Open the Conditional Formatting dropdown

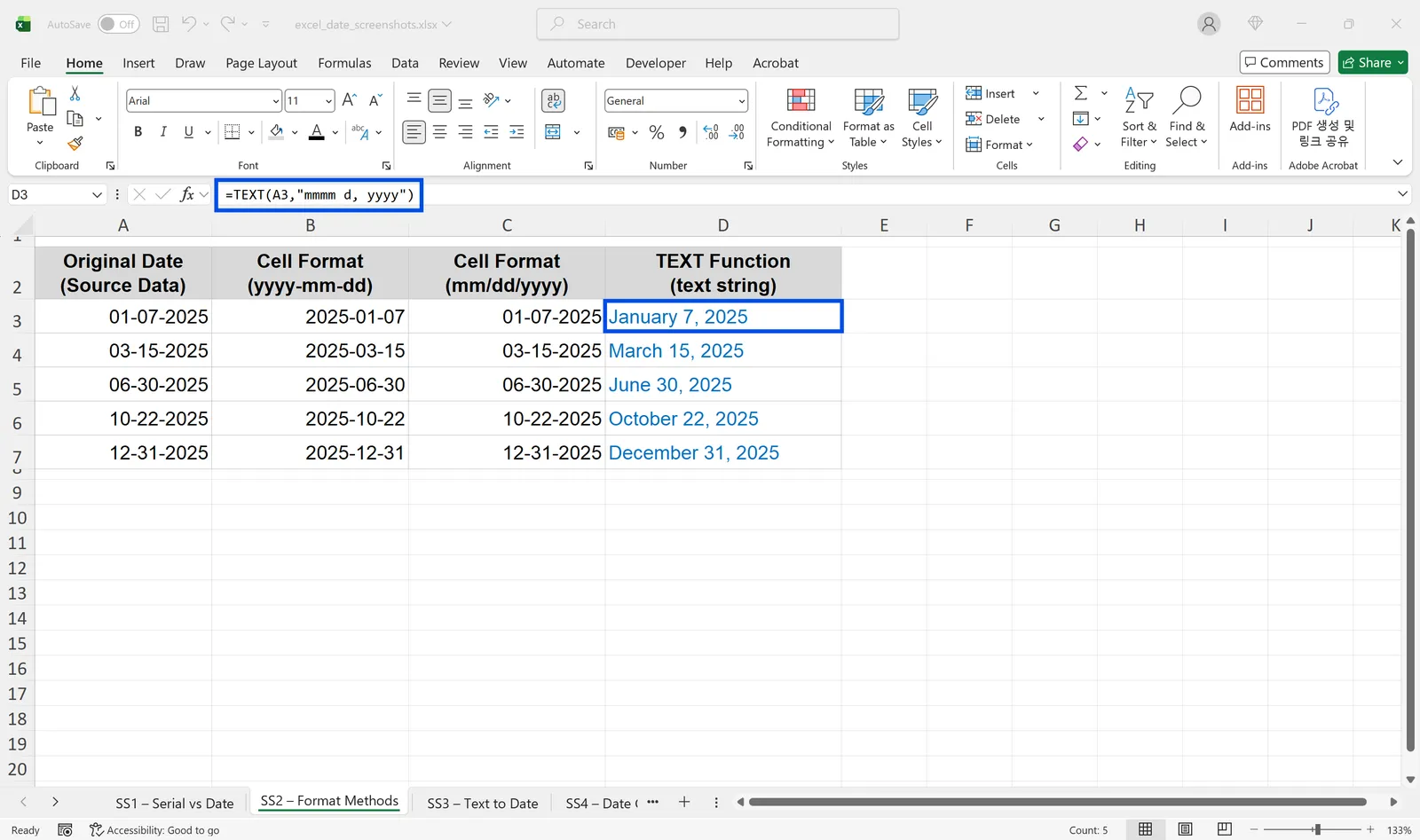pos(801,118)
